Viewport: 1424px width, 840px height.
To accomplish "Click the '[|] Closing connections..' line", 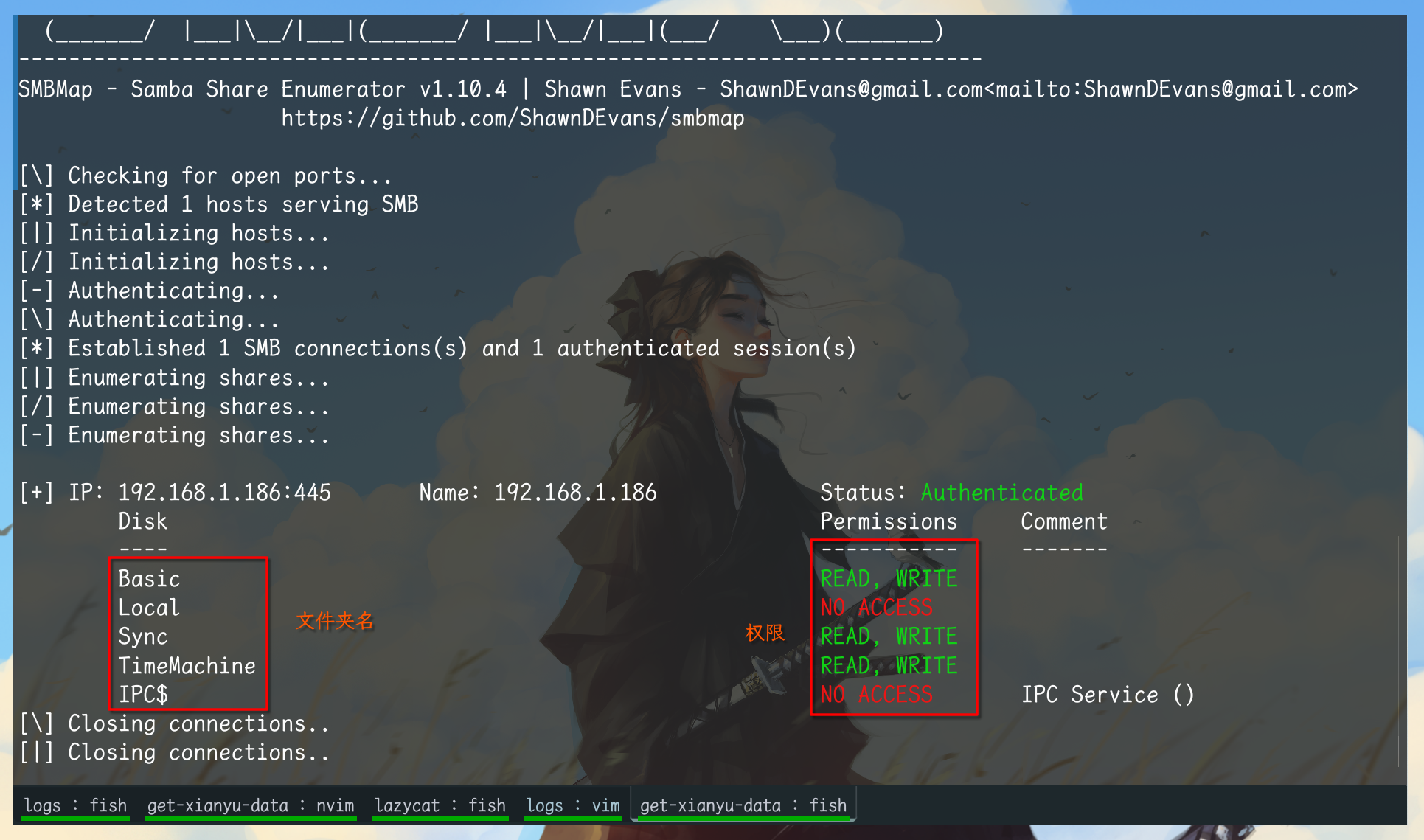I will tap(174, 752).
